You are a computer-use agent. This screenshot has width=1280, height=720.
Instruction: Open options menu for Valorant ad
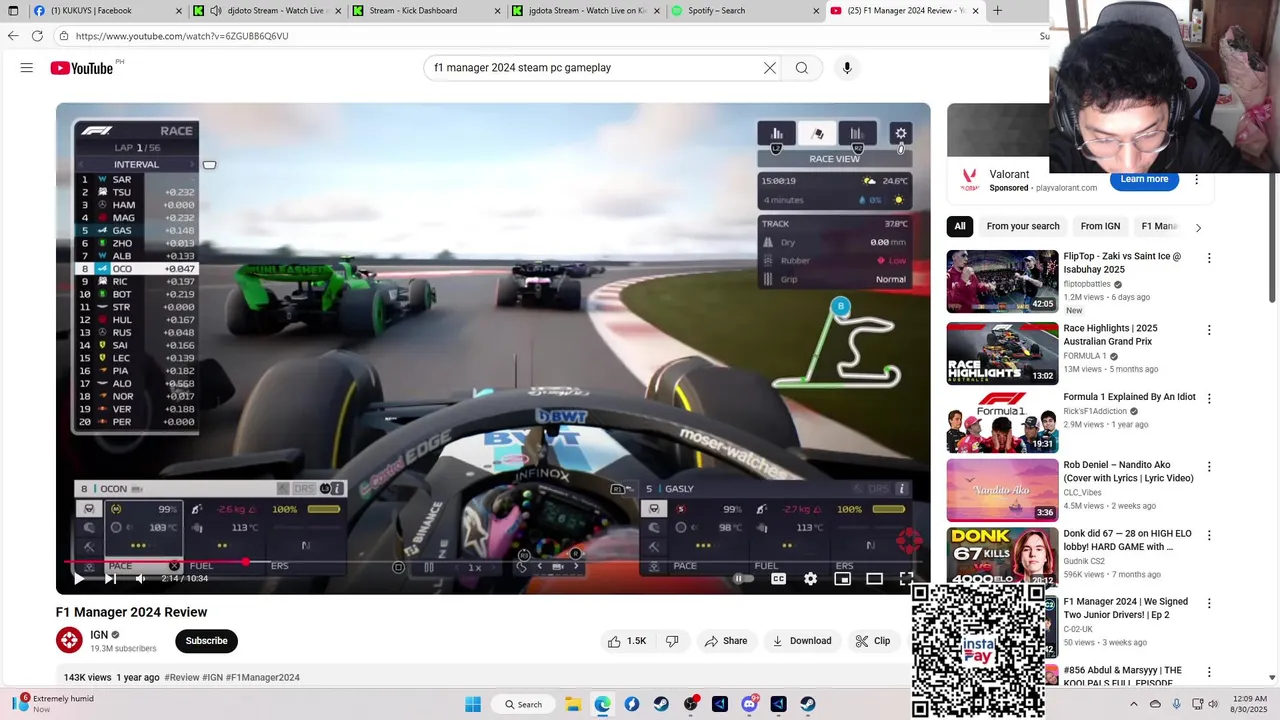click(1197, 180)
